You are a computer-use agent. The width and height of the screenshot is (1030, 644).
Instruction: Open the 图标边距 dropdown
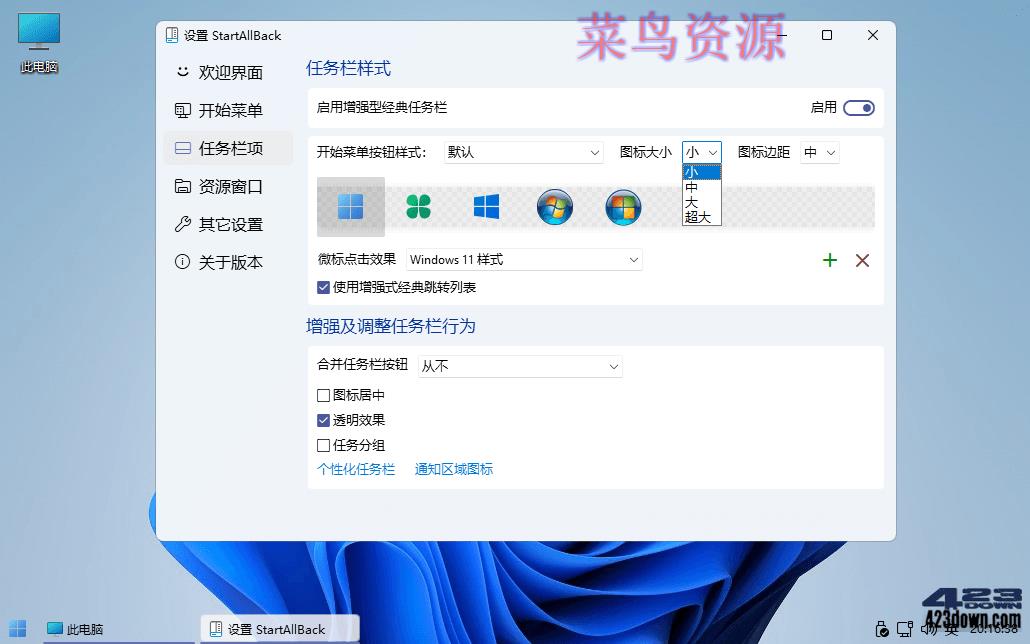click(x=819, y=152)
